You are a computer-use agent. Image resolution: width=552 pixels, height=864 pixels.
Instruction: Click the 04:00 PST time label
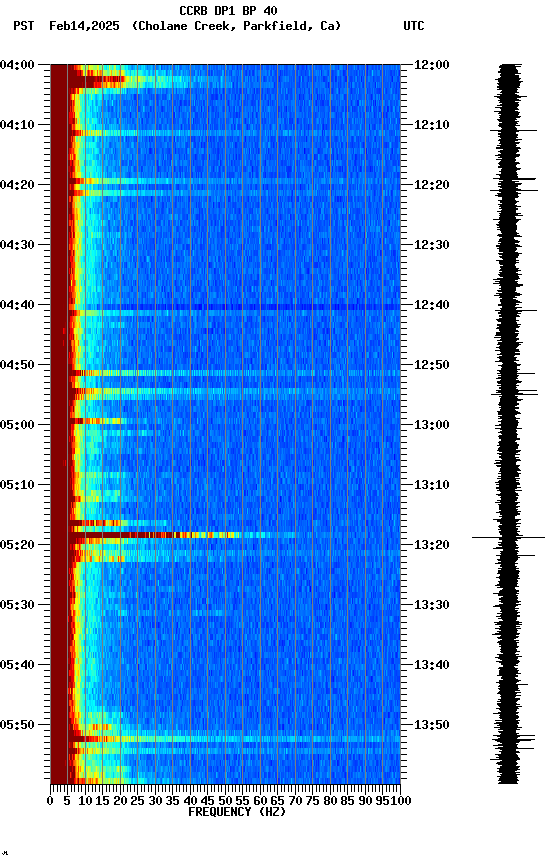click(x=17, y=65)
